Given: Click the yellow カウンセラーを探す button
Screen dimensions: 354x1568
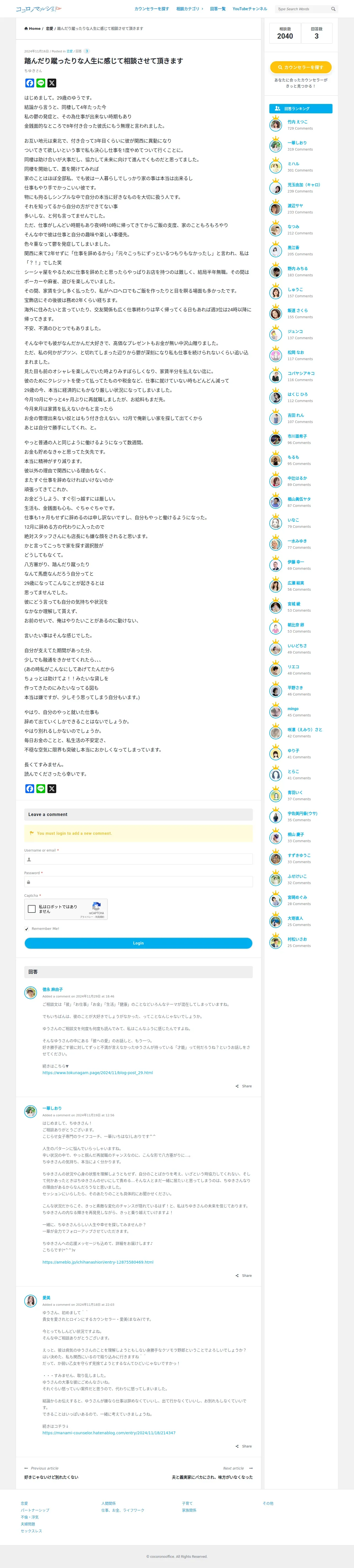Looking at the screenshot, I should (301, 67).
